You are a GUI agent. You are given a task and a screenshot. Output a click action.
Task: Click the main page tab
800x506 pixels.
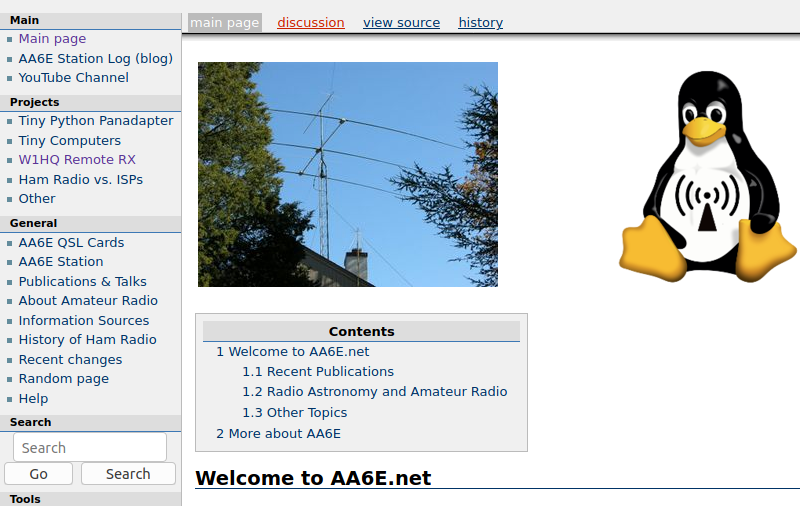click(224, 23)
